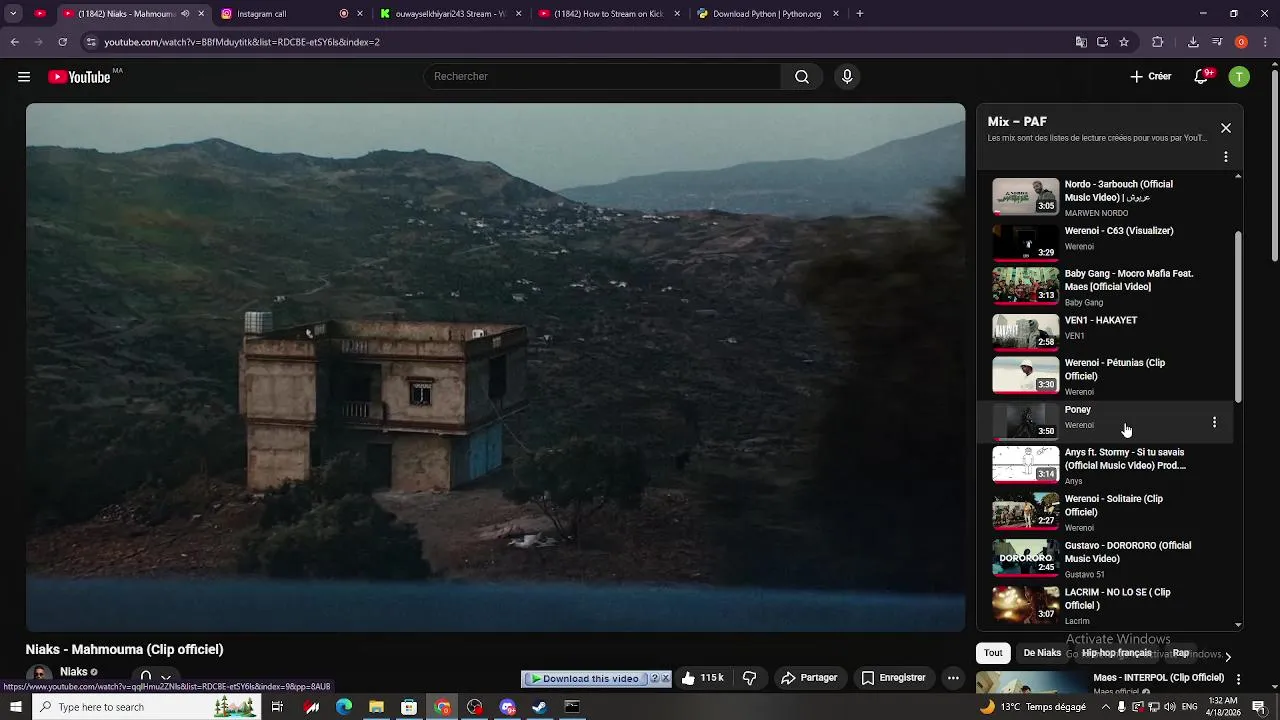Viewport: 1280px width, 720px height.
Task: Open Mix – PAF playlist options menu
Action: [x=1226, y=157]
